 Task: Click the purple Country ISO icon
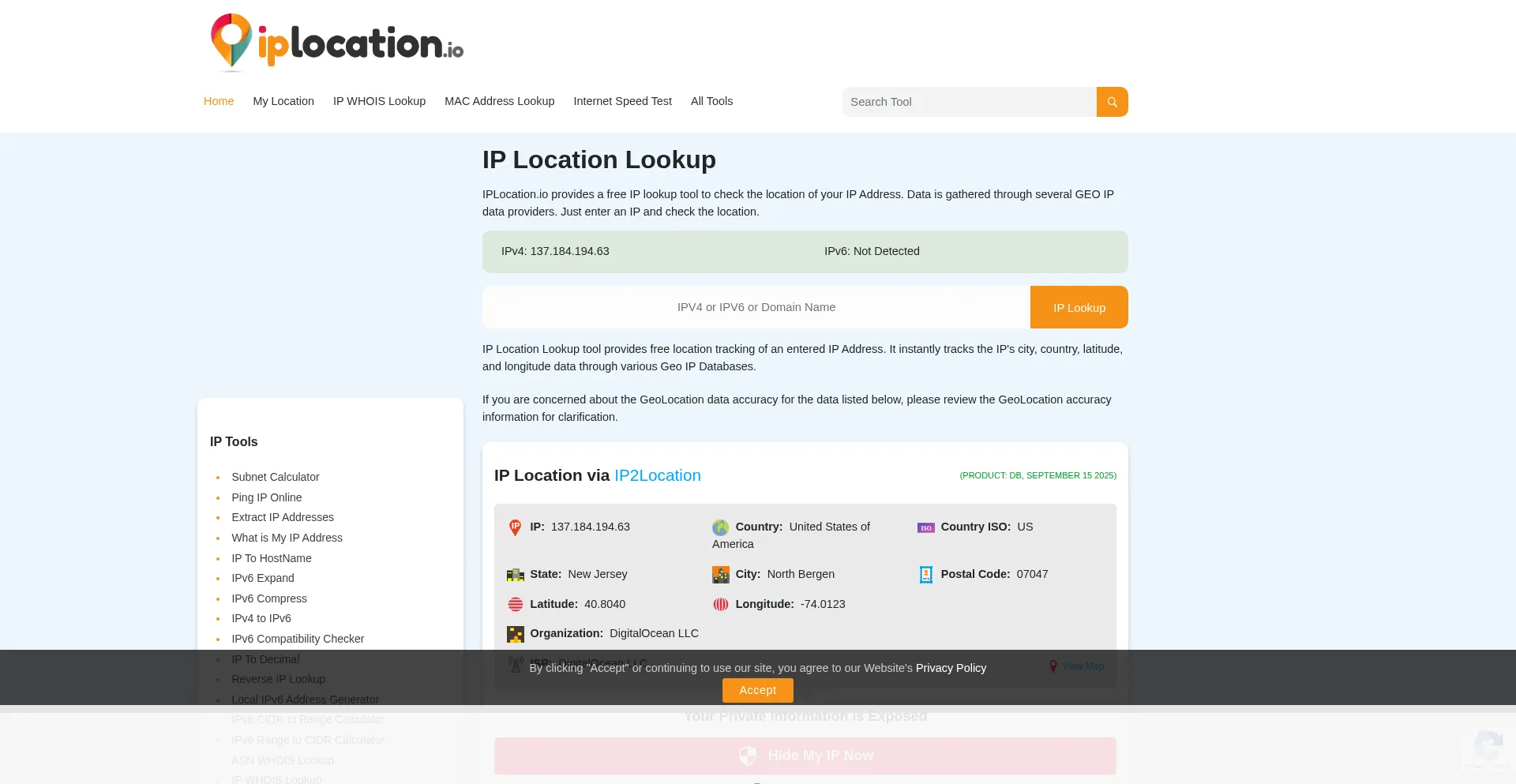925,527
